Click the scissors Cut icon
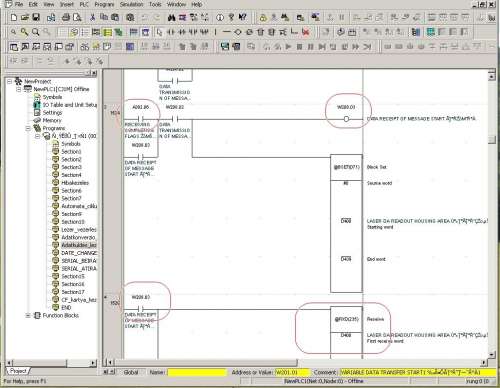The width and height of the screenshot is (500, 388). coord(93,17)
